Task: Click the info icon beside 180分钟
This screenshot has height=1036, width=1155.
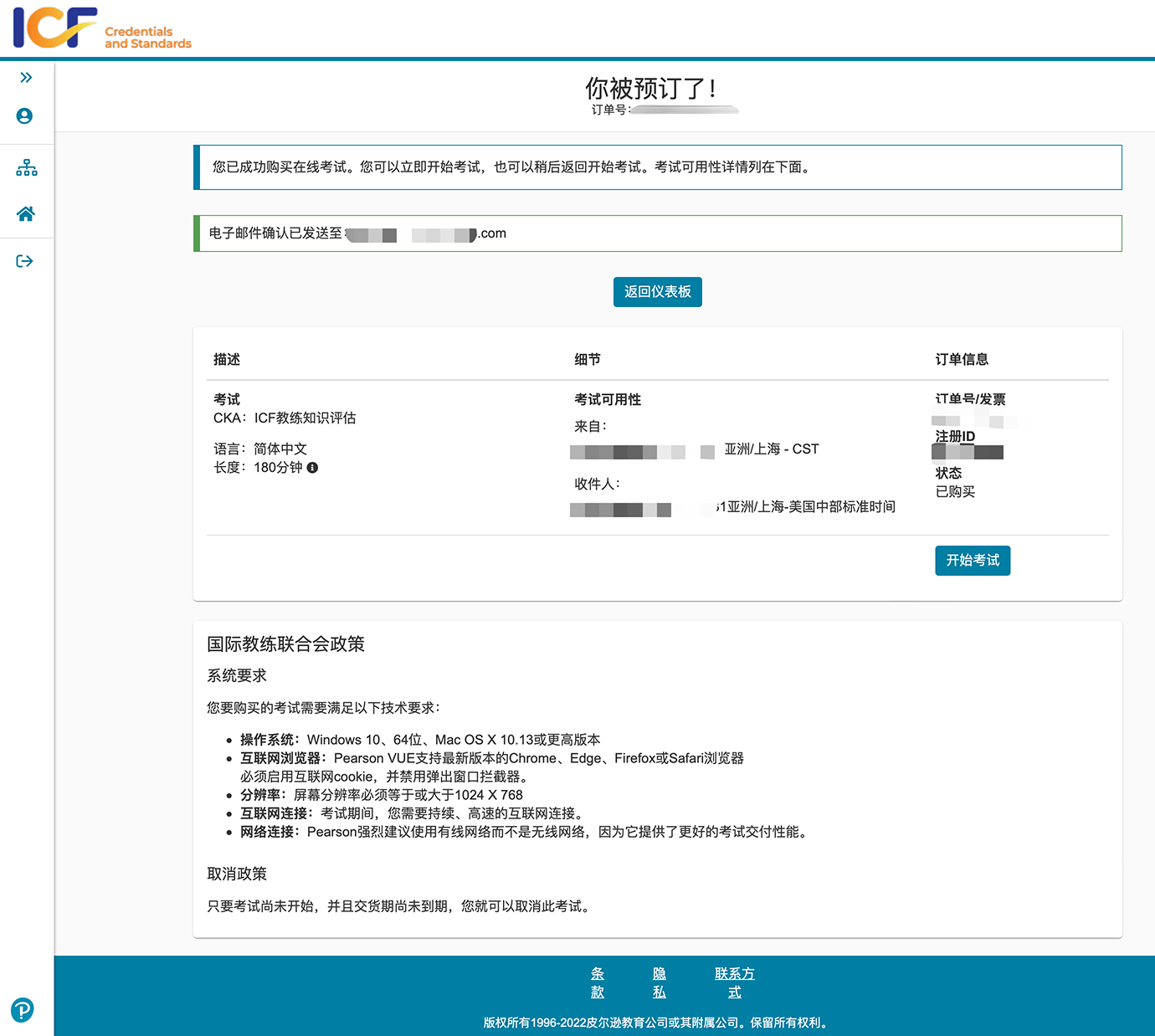Action: [x=312, y=468]
